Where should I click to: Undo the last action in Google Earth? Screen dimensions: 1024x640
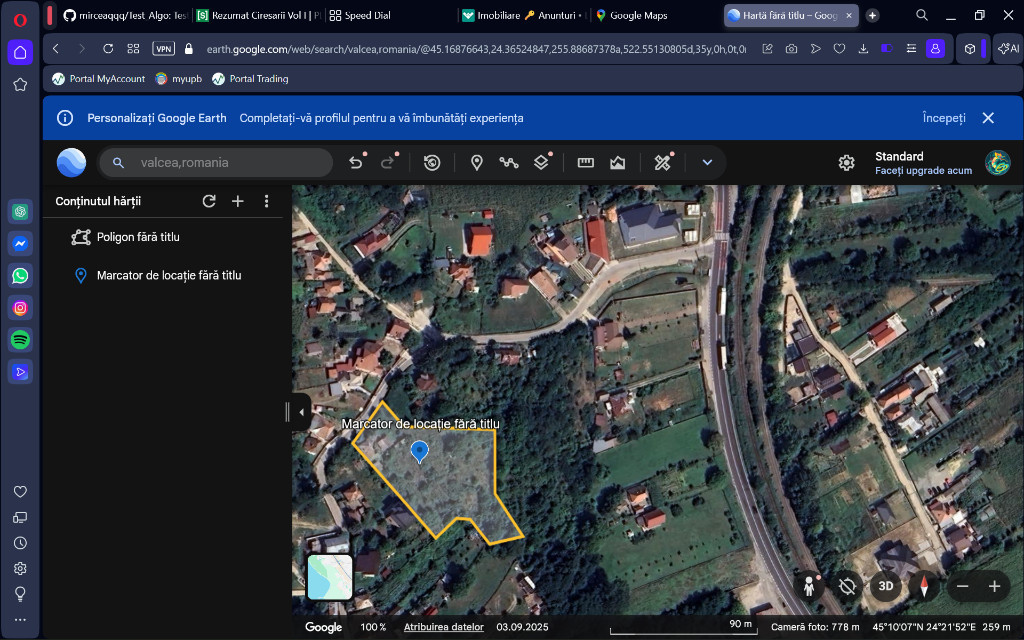(x=355, y=163)
